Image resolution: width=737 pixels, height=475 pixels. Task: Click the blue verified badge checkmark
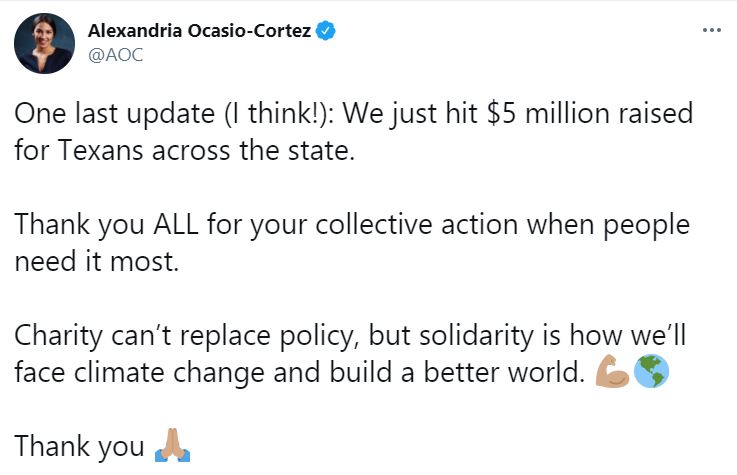pos(325,31)
